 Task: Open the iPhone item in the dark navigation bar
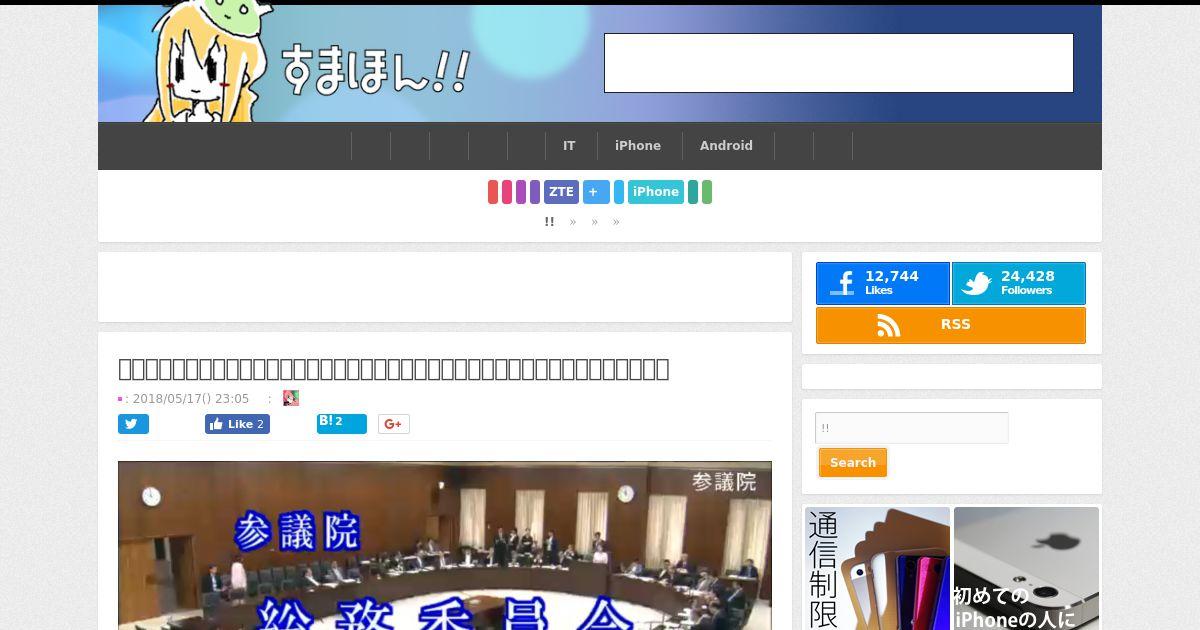[638, 146]
